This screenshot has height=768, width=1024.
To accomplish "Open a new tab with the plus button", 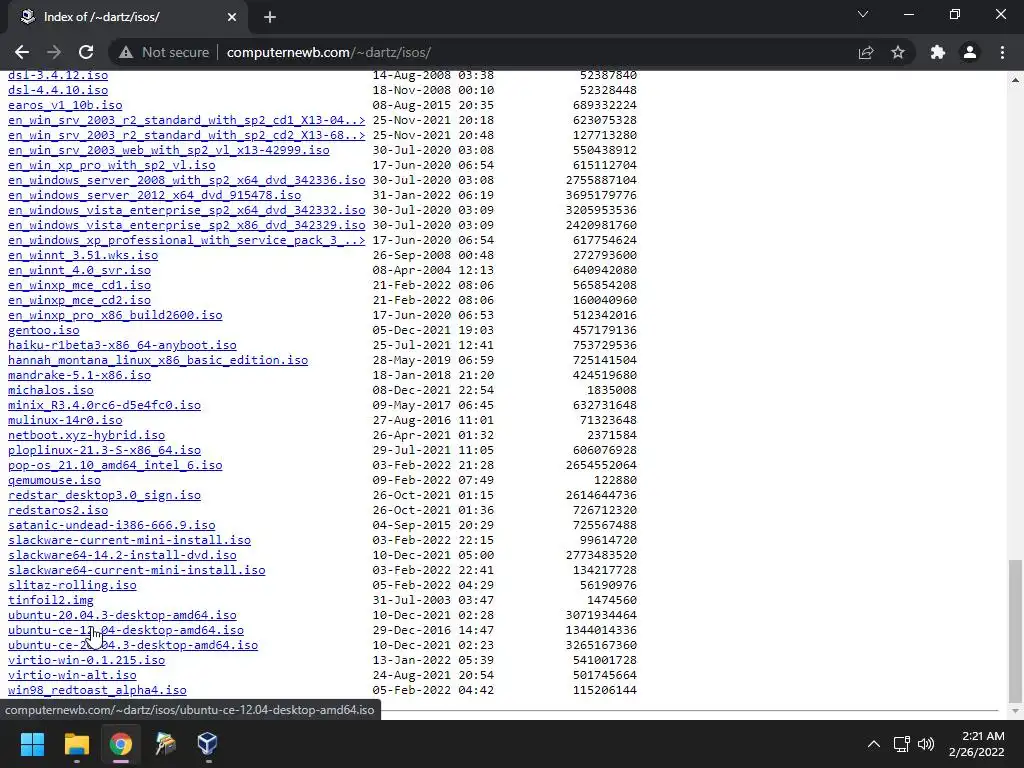I will point(270,17).
